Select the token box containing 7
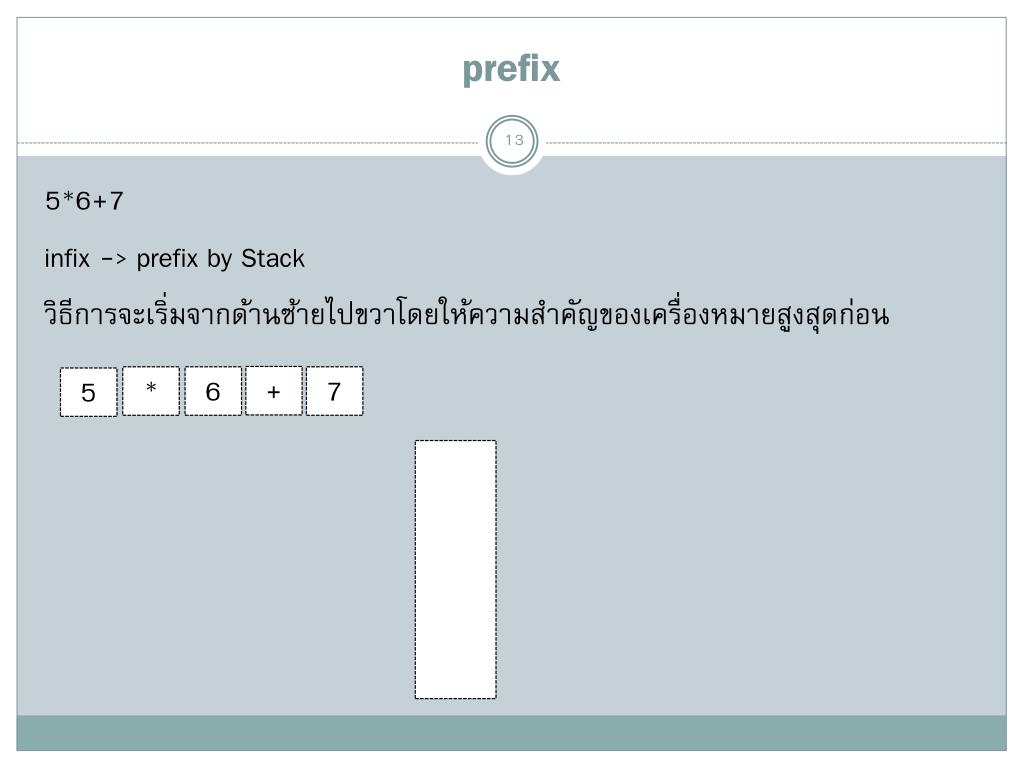 (334, 391)
